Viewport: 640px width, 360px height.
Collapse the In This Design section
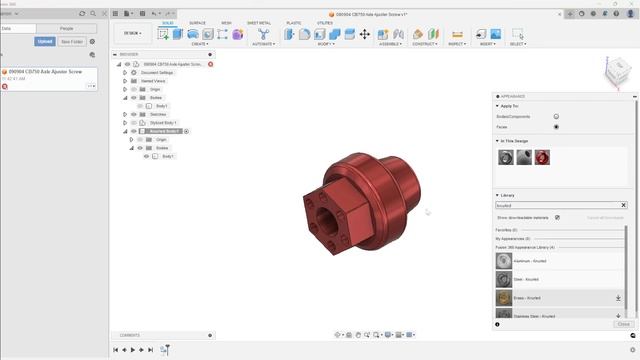497,141
